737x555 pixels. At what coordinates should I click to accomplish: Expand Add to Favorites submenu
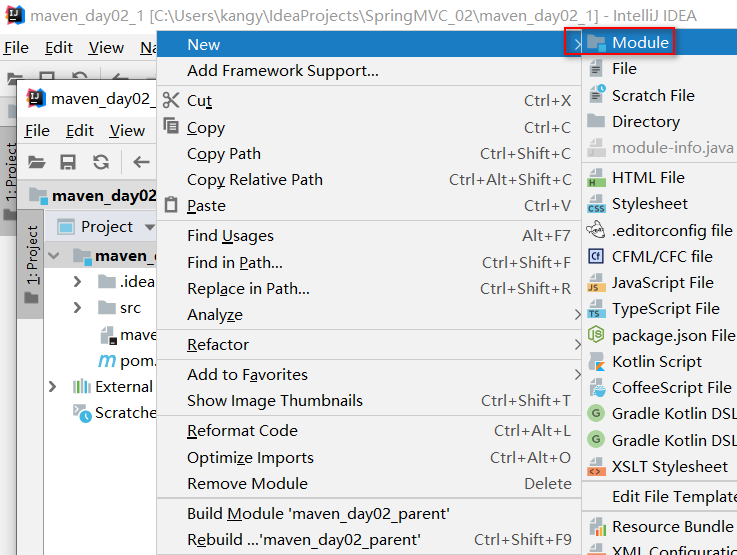369,375
